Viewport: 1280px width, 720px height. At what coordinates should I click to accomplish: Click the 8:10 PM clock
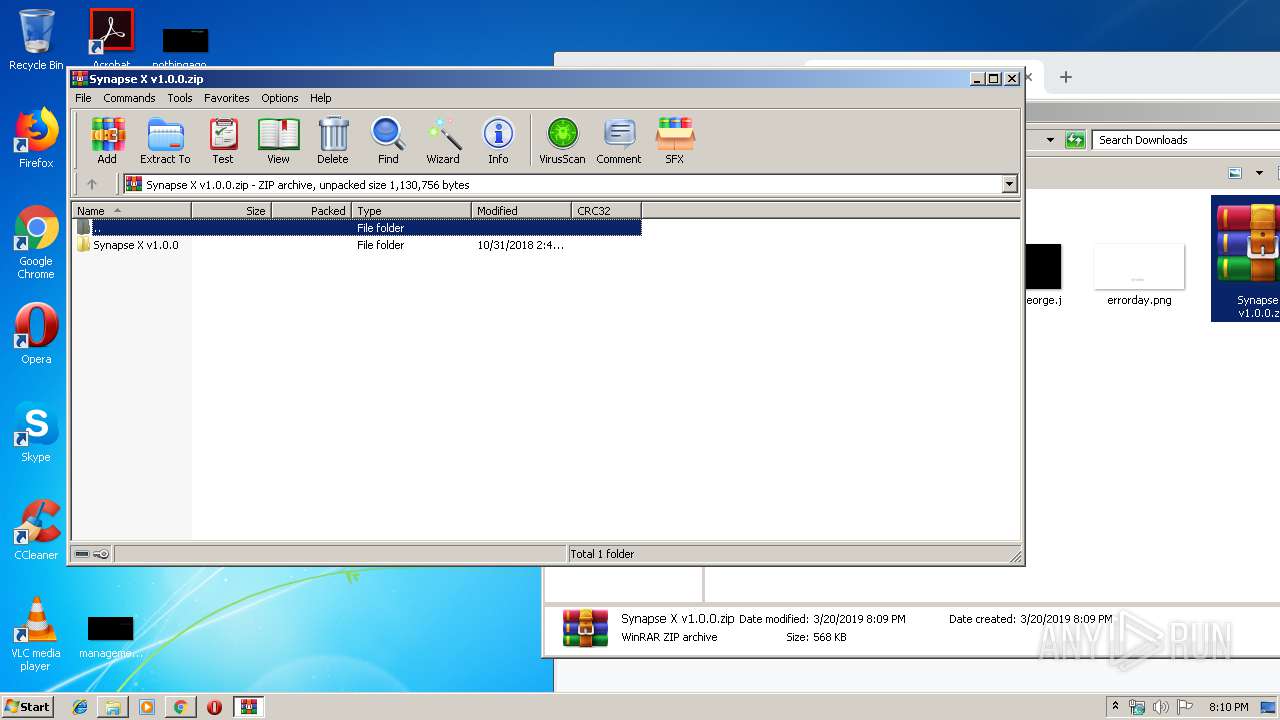pyautogui.click(x=1229, y=707)
